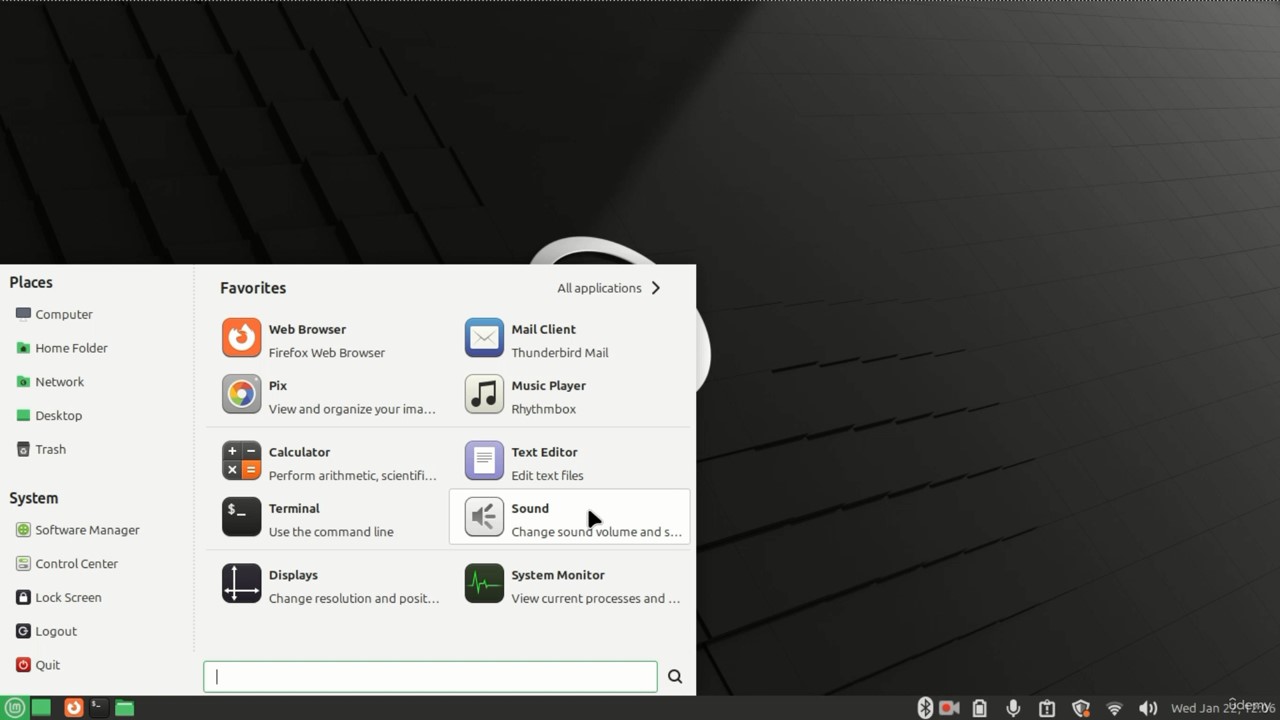Click the clipboard tray icon
Viewport: 1280px width, 720px height.
(1047, 708)
